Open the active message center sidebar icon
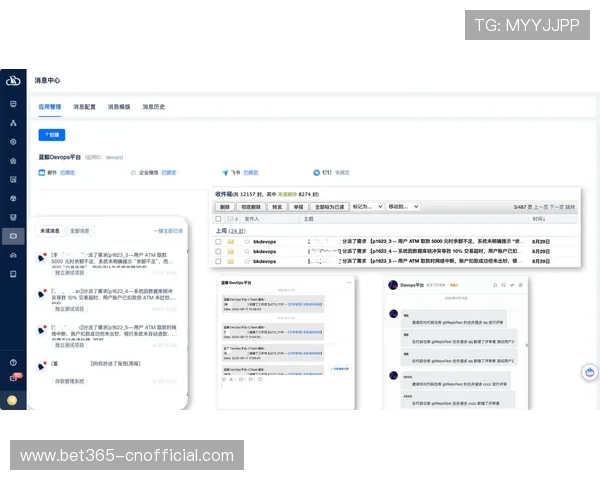 click(x=13, y=236)
